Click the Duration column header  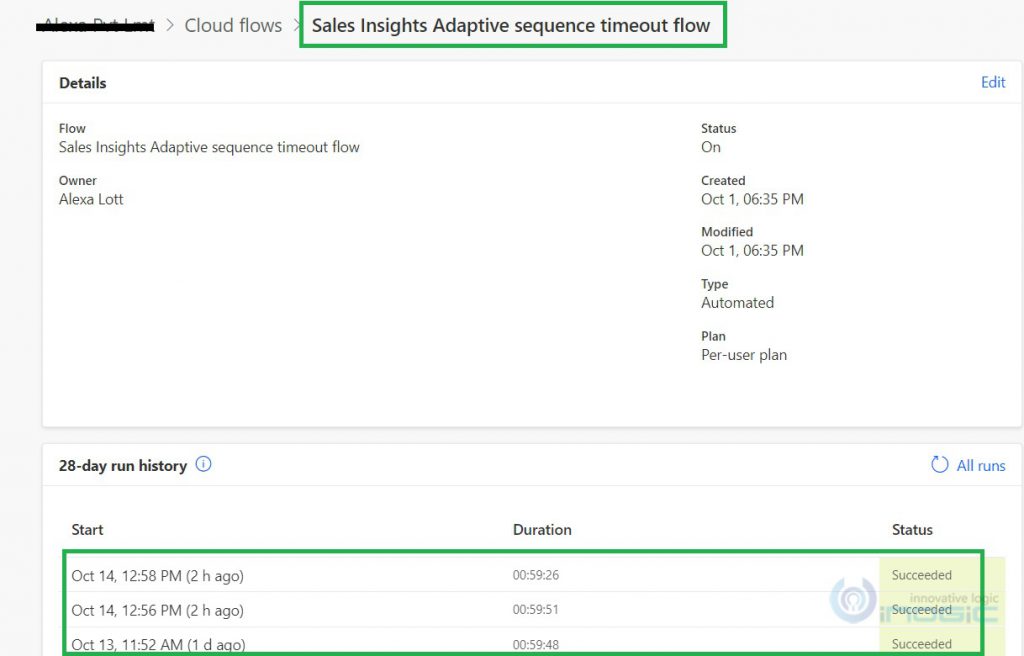pyautogui.click(x=542, y=530)
